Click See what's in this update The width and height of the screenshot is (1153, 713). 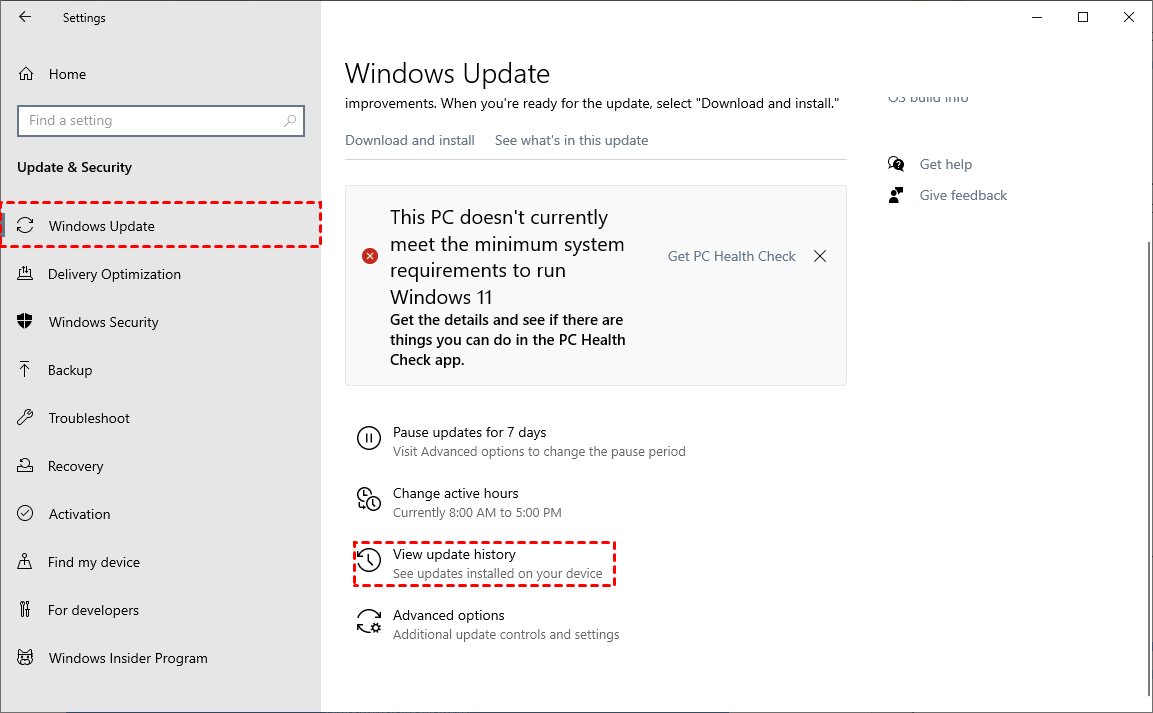(571, 140)
